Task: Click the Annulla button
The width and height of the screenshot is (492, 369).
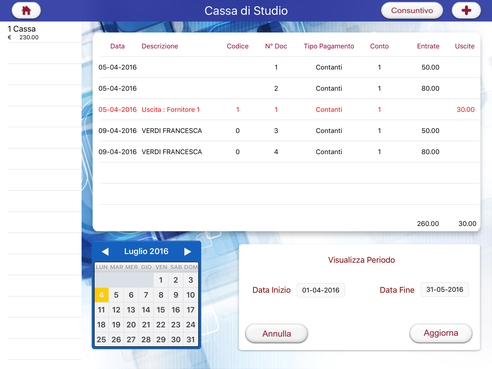Action: (x=276, y=333)
